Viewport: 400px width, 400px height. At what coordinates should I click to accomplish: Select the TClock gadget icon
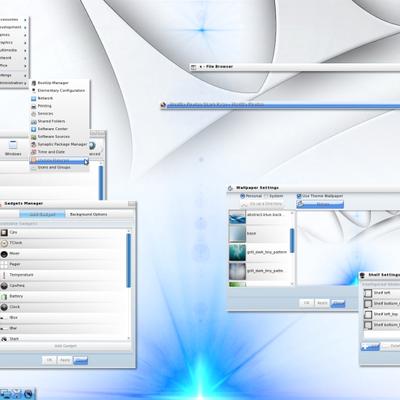pyautogui.click(x=4, y=243)
